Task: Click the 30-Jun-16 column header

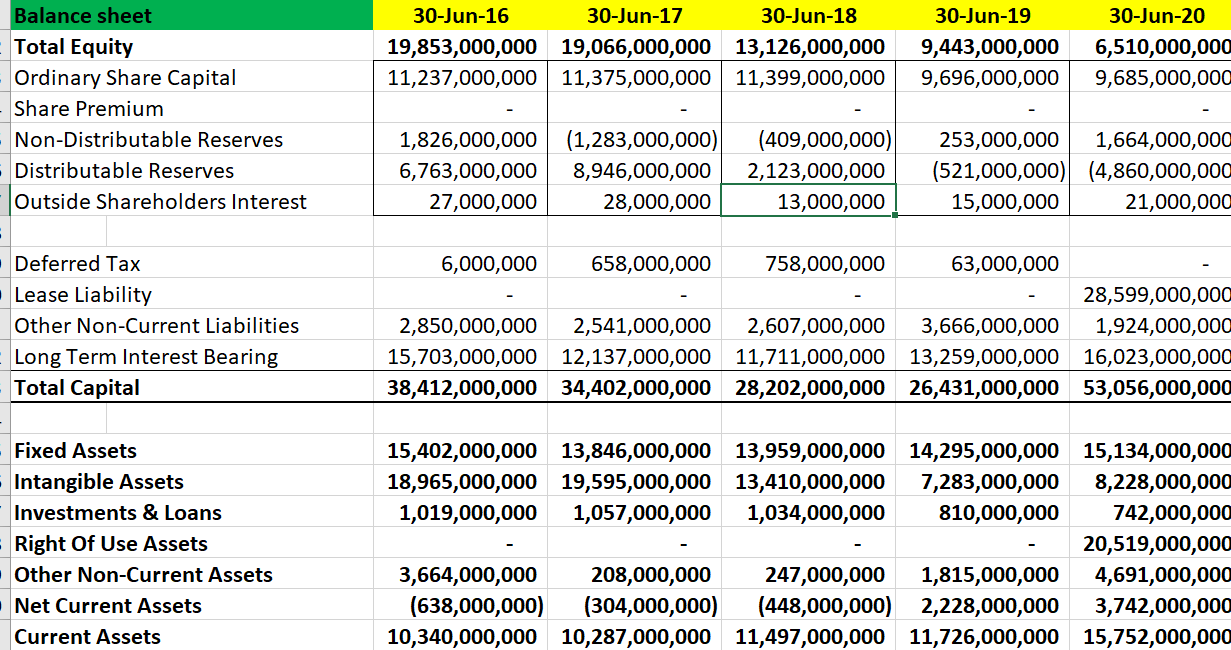Action: tap(457, 16)
